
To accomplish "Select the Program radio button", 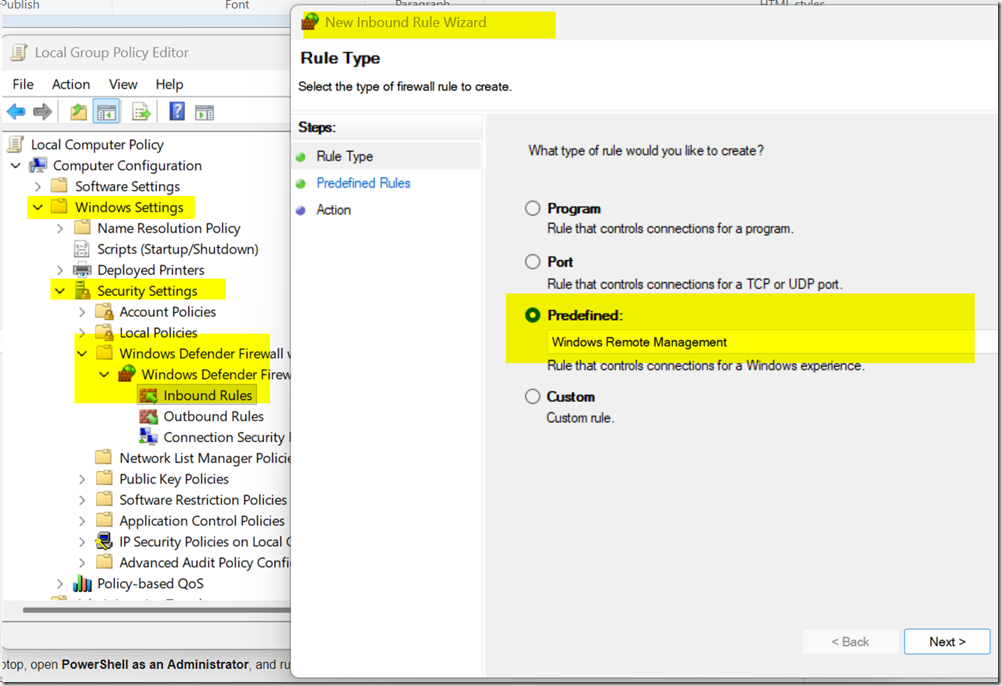I will pos(532,208).
